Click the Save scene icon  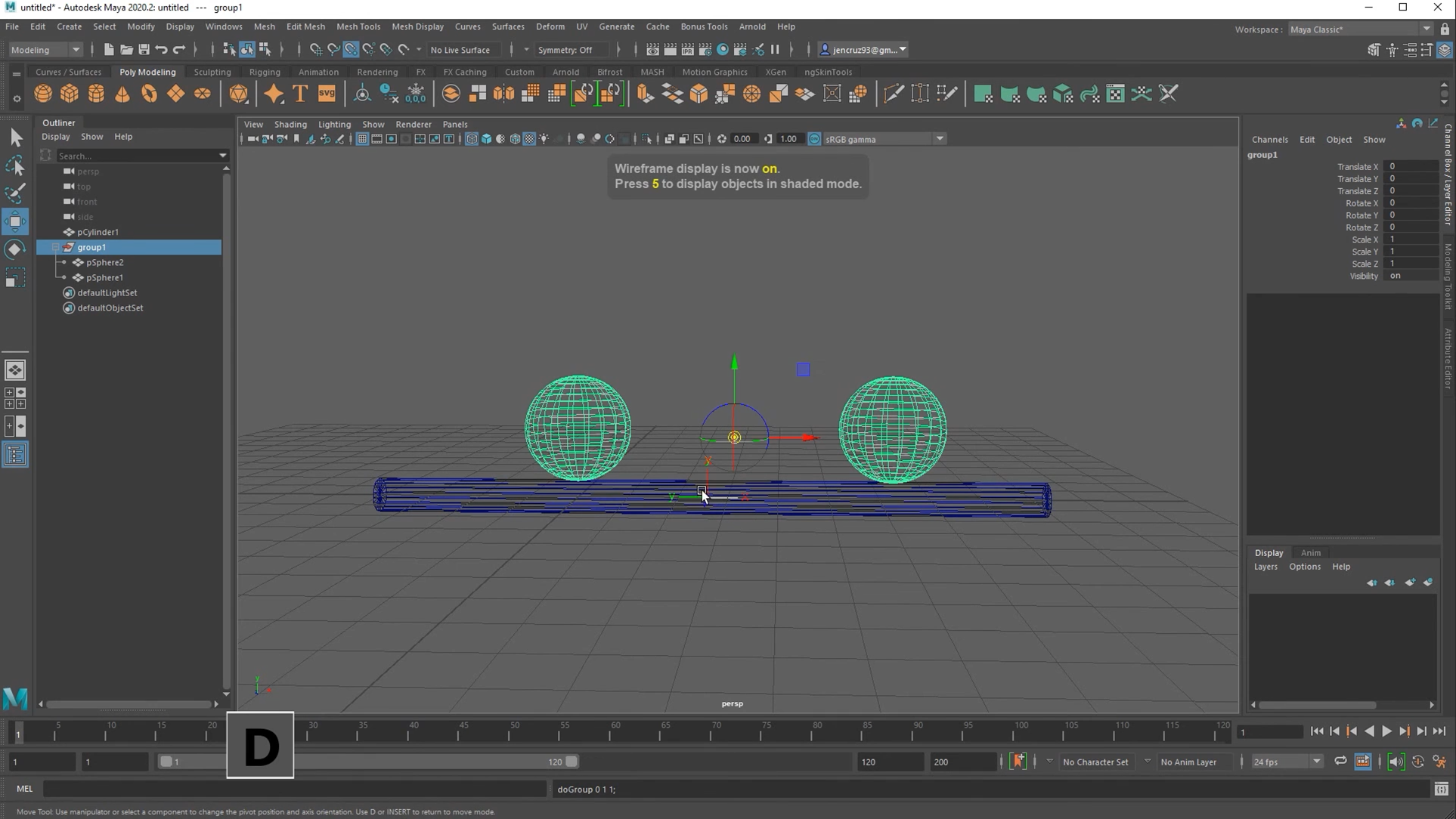click(x=144, y=50)
